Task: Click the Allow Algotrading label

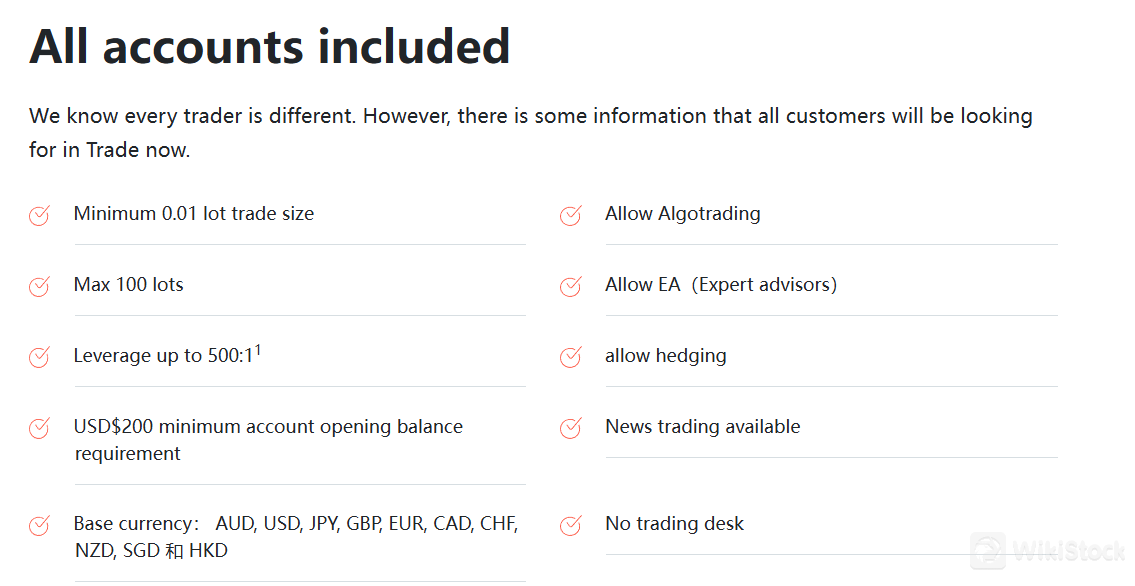Action: coord(682,214)
